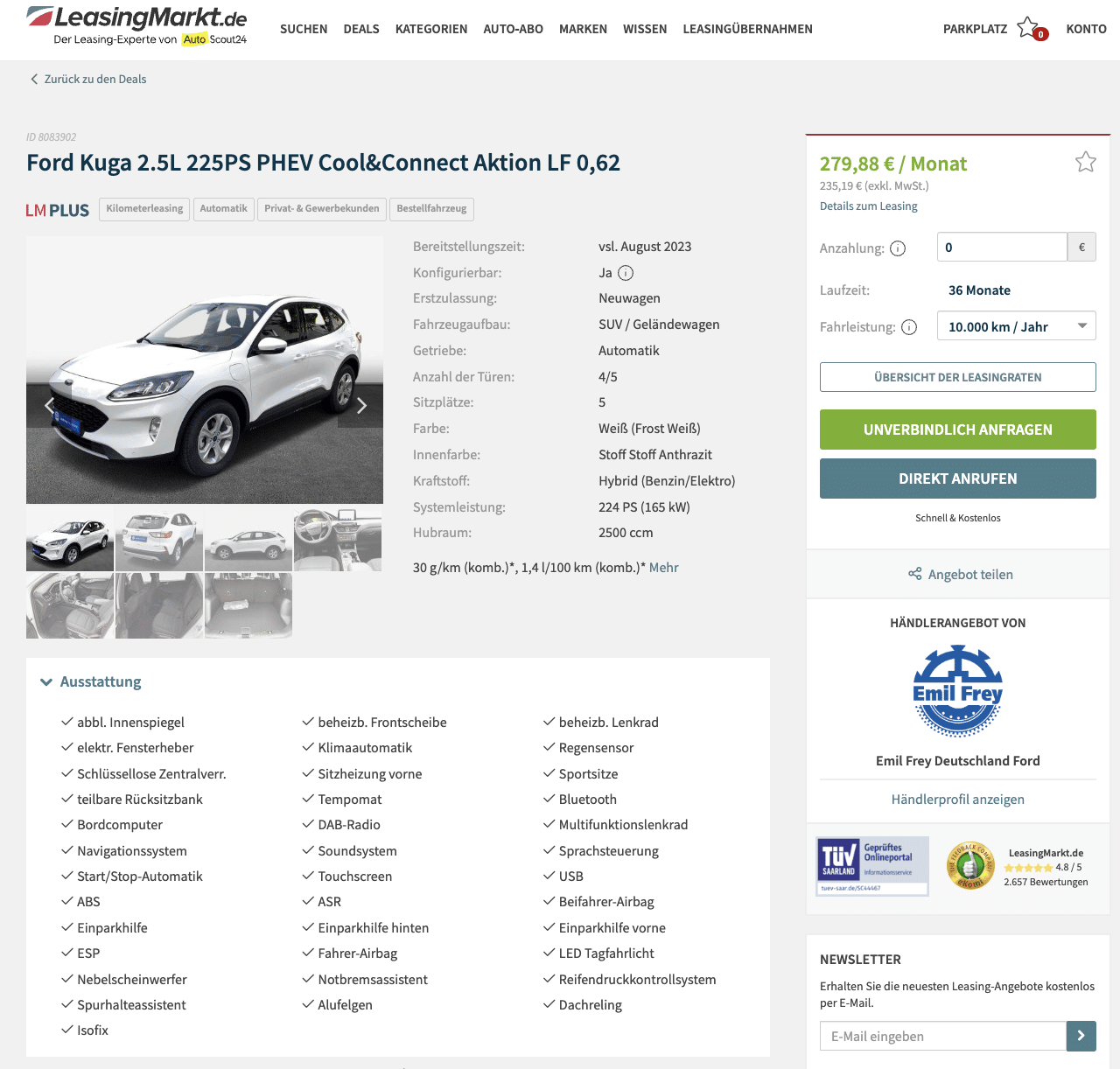Save offer with the star next to price
1120x1069 pixels.
point(1085,162)
